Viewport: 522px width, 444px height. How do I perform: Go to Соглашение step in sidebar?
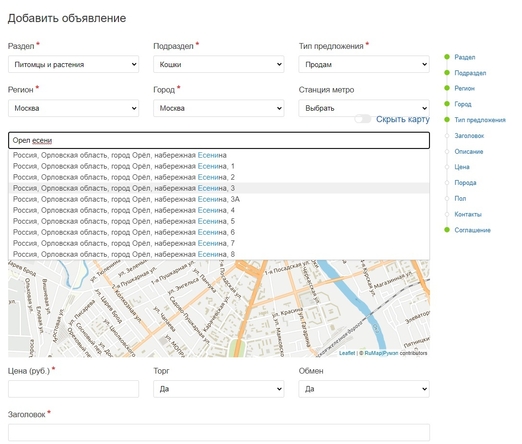point(472,230)
